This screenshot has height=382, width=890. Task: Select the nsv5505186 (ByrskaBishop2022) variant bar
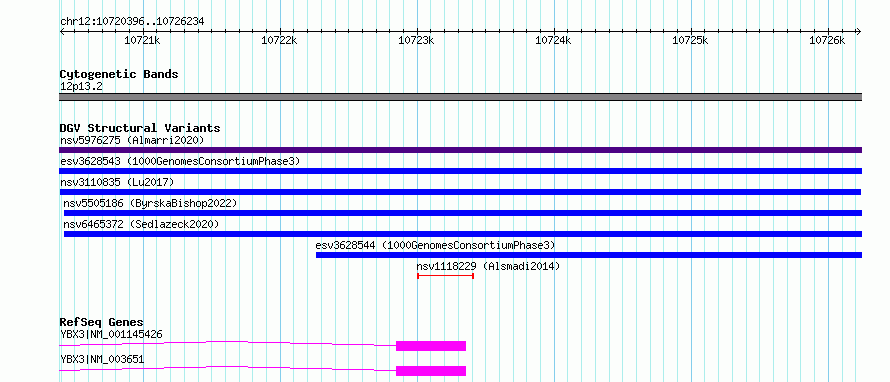[x=463, y=213]
